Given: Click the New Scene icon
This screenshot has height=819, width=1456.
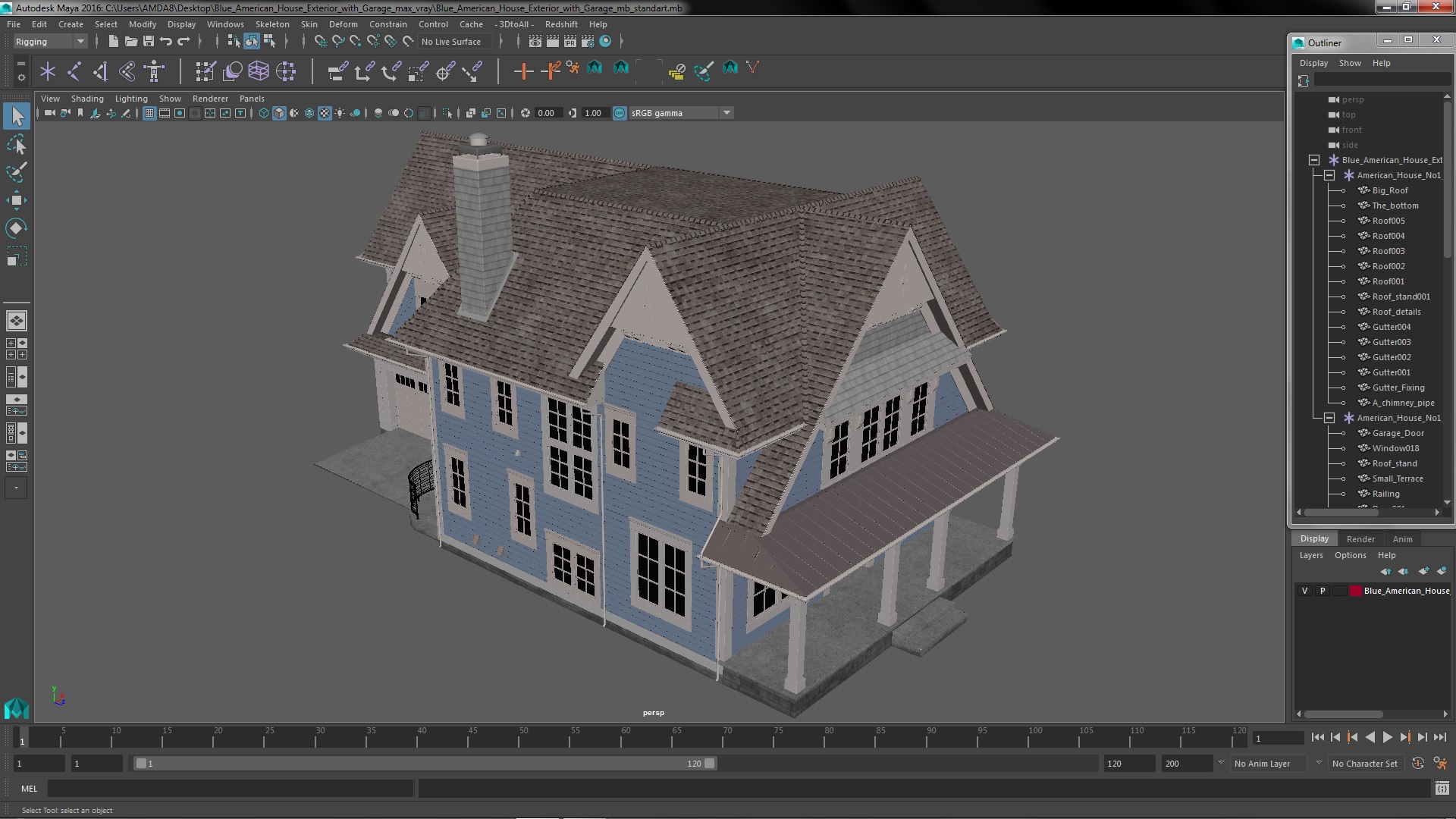Looking at the screenshot, I should pos(114,42).
